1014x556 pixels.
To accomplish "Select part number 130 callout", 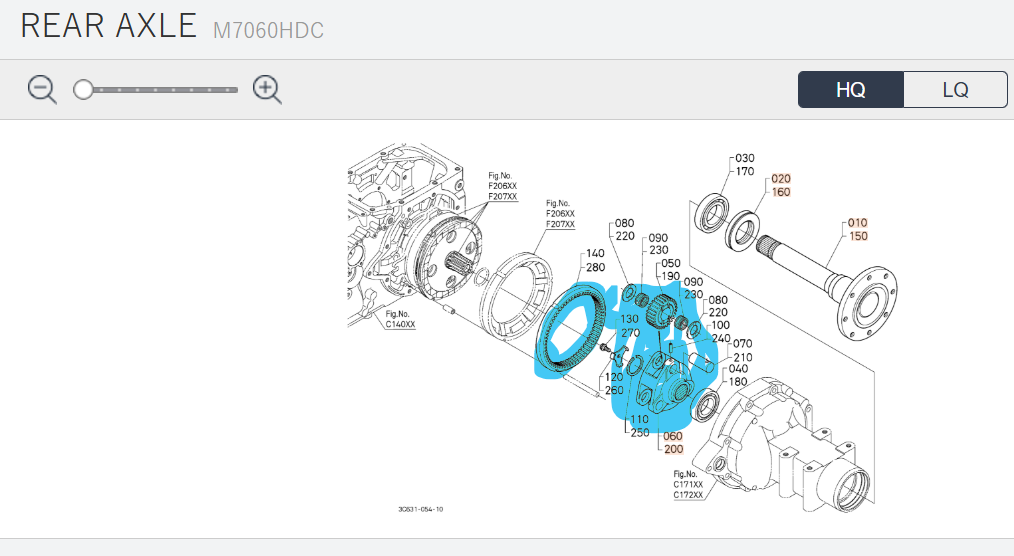I will click(630, 319).
